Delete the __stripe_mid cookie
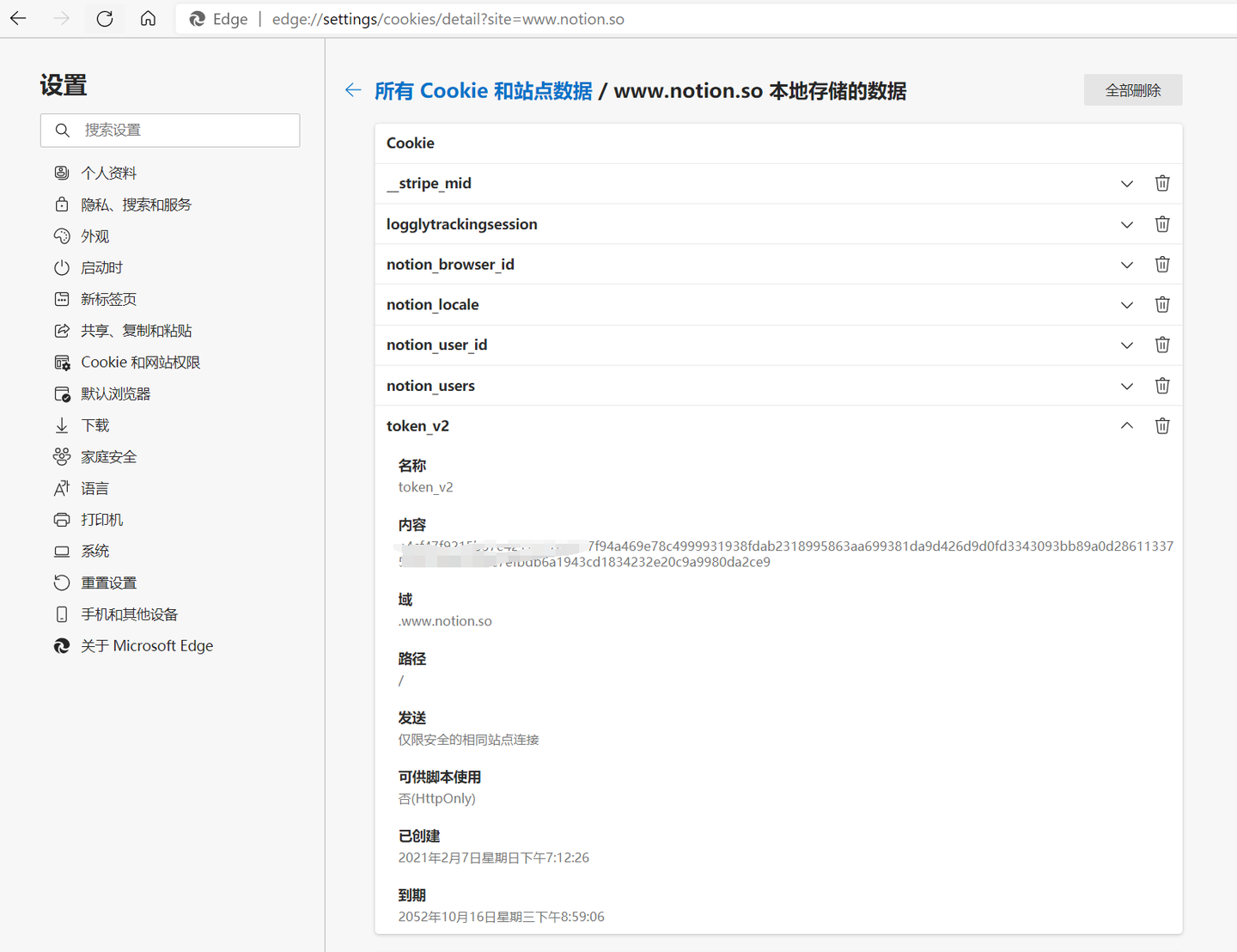Screen dimensions: 1237x952 (1162, 183)
